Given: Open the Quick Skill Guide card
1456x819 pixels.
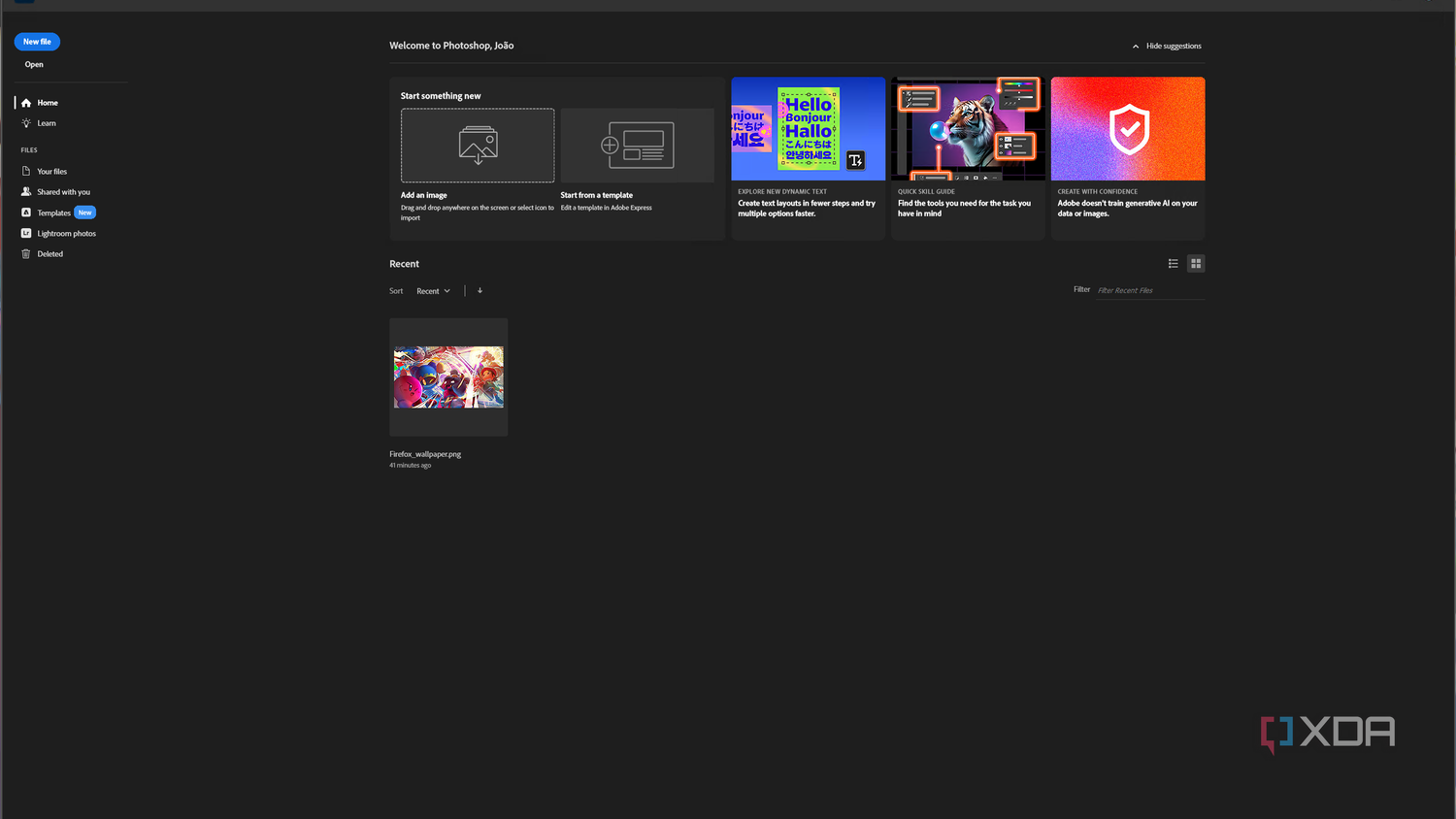Looking at the screenshot, I should (967, 158).
